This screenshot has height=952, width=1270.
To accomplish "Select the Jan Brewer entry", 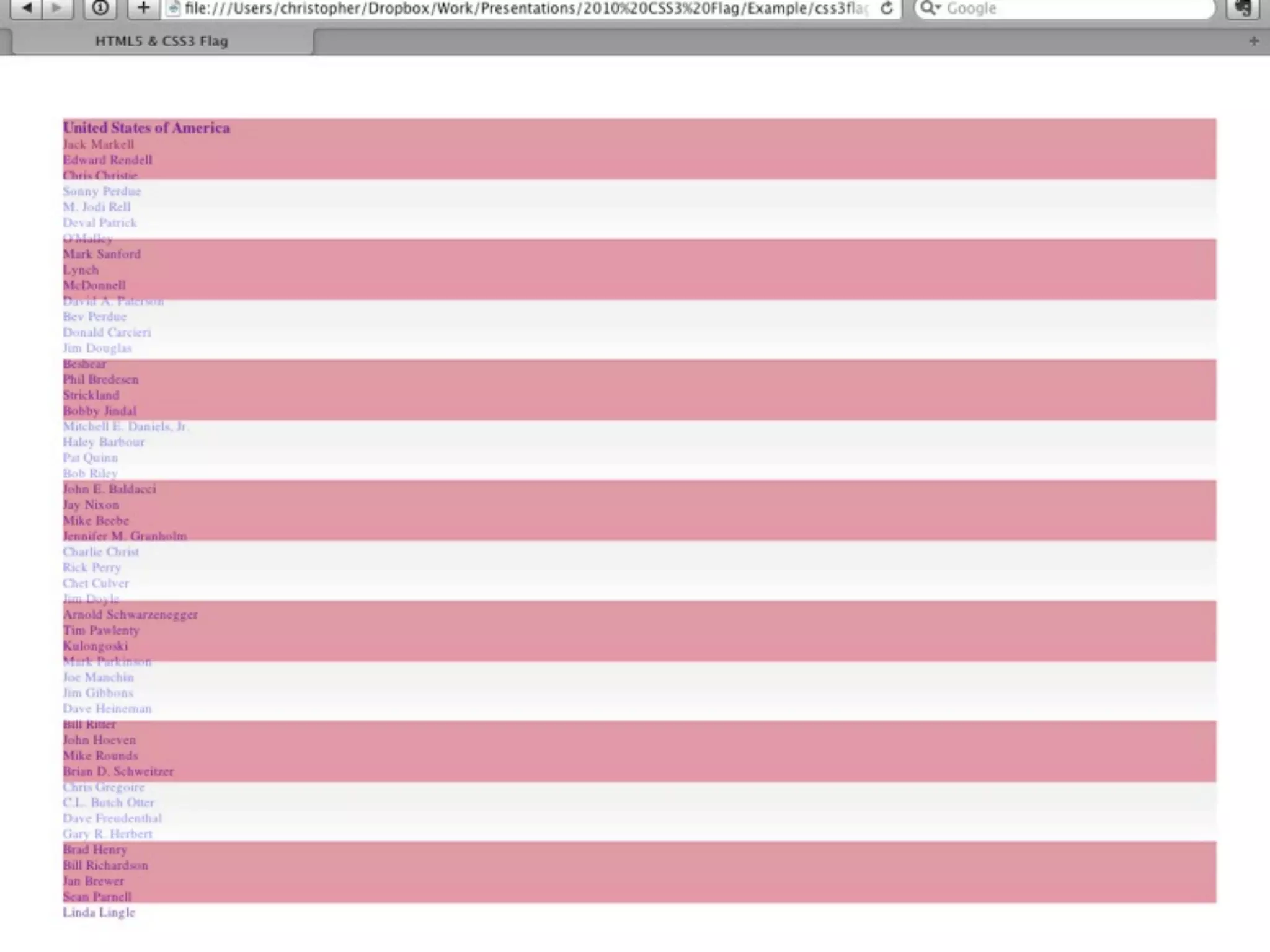I will [93, 881].
